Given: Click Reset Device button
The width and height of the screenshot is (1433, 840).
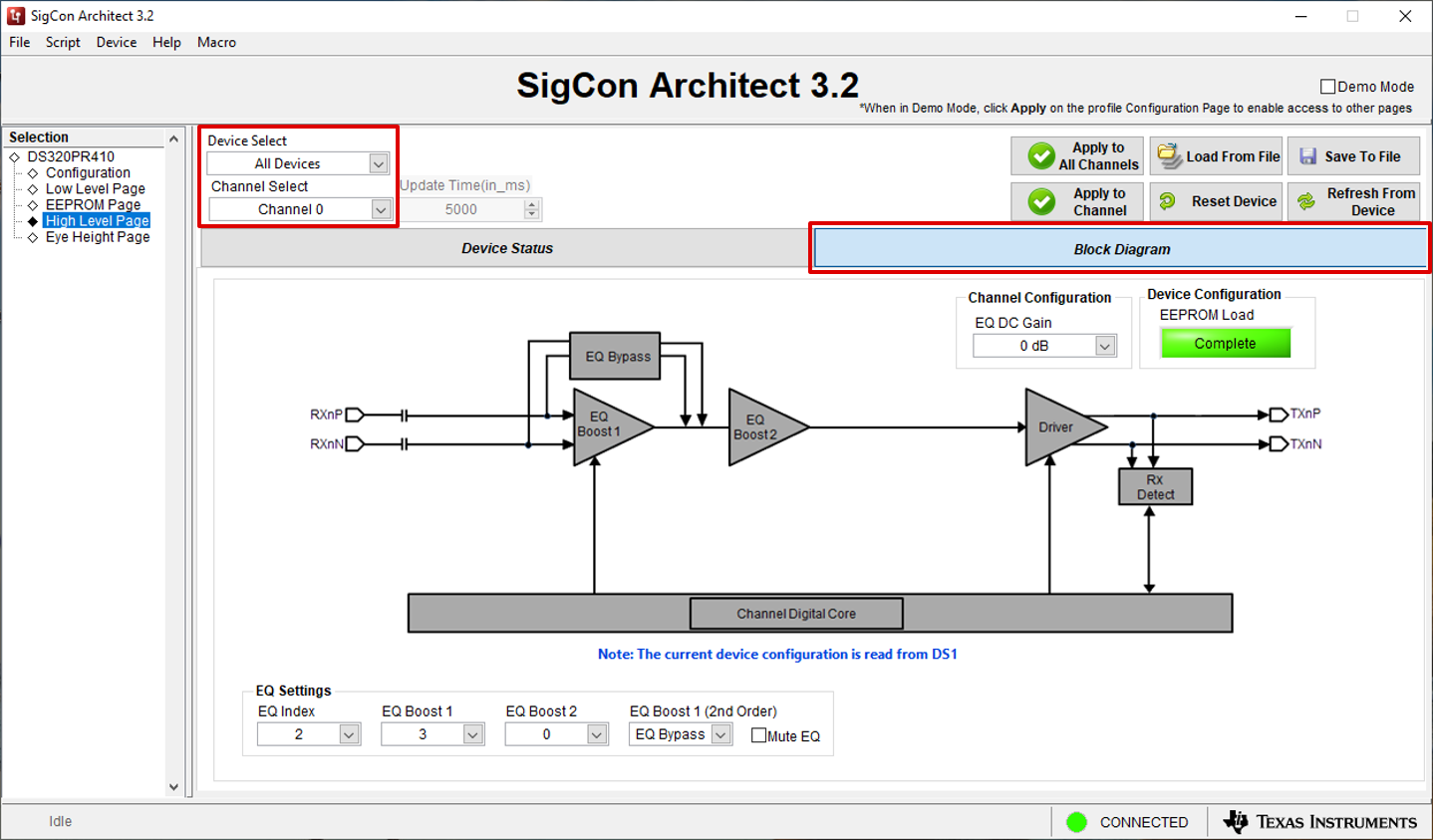Looking at the screenshot, I should coord(1216,201).
